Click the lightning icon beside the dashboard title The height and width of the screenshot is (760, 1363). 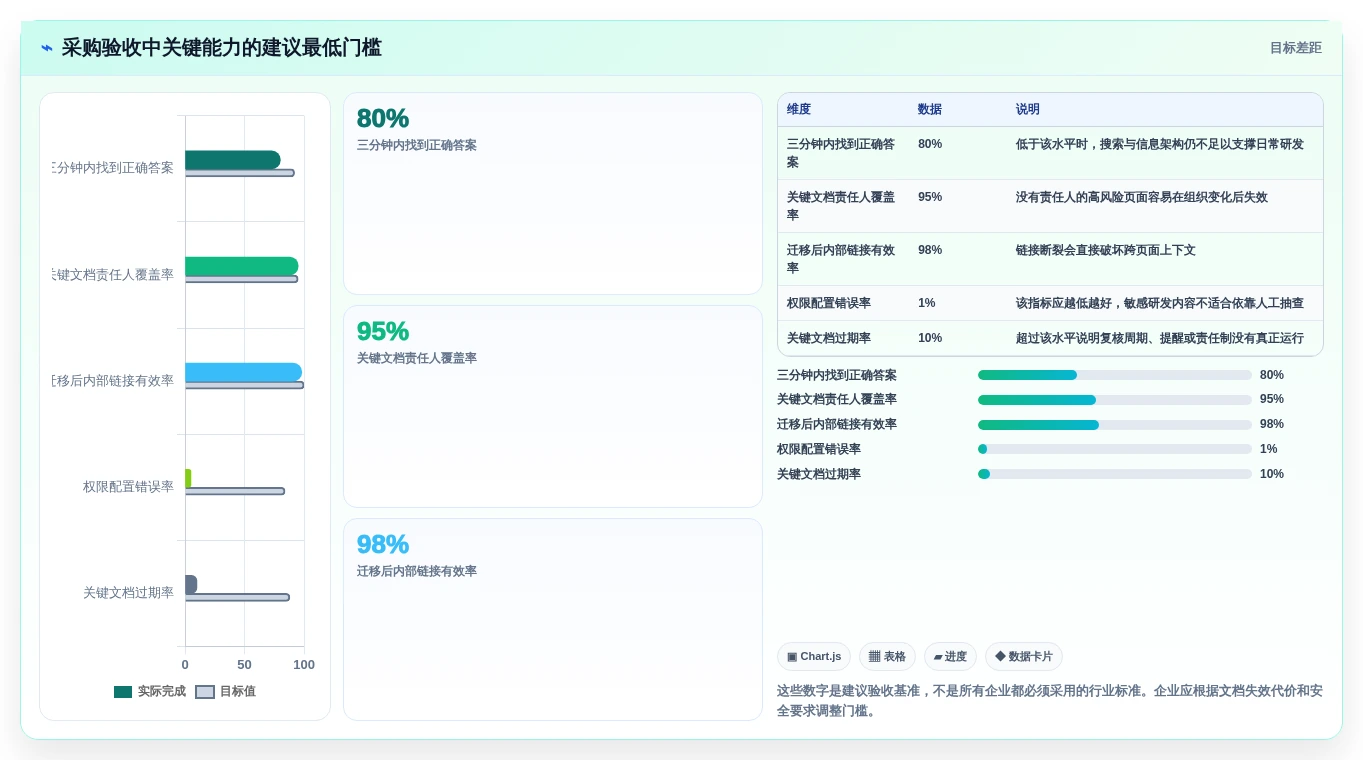pyautogui.click(x=47, y=48)
